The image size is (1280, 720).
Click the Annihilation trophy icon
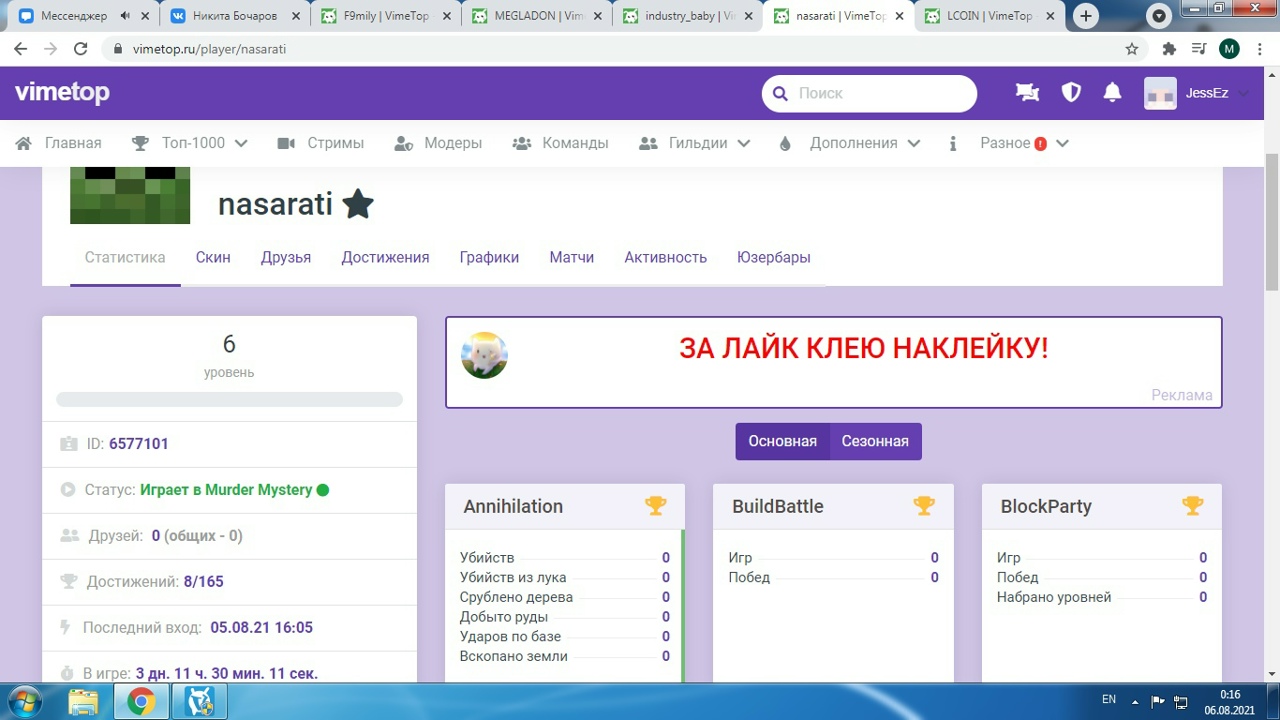point(655,506)
